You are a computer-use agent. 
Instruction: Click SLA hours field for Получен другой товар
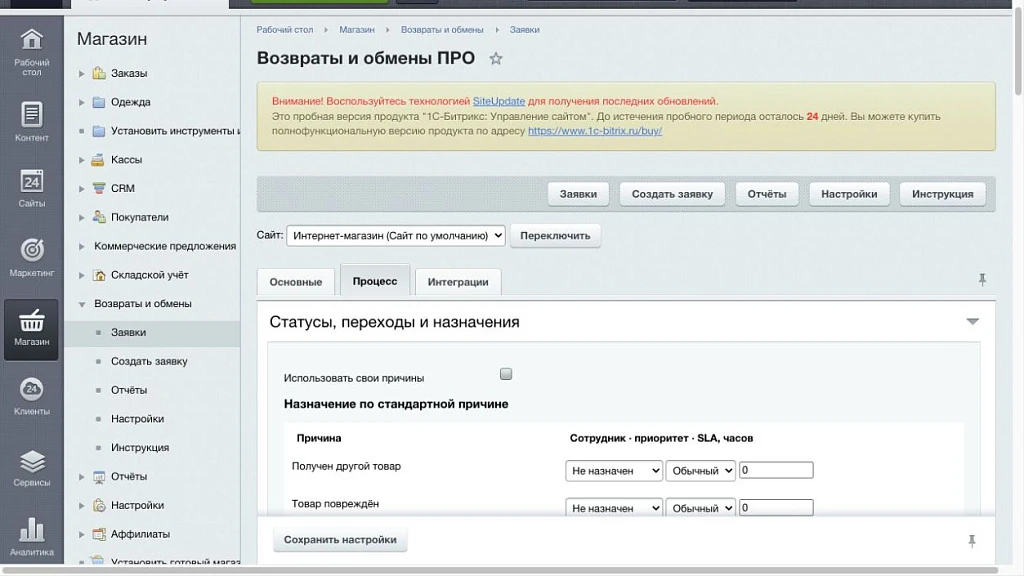(776, 470)
